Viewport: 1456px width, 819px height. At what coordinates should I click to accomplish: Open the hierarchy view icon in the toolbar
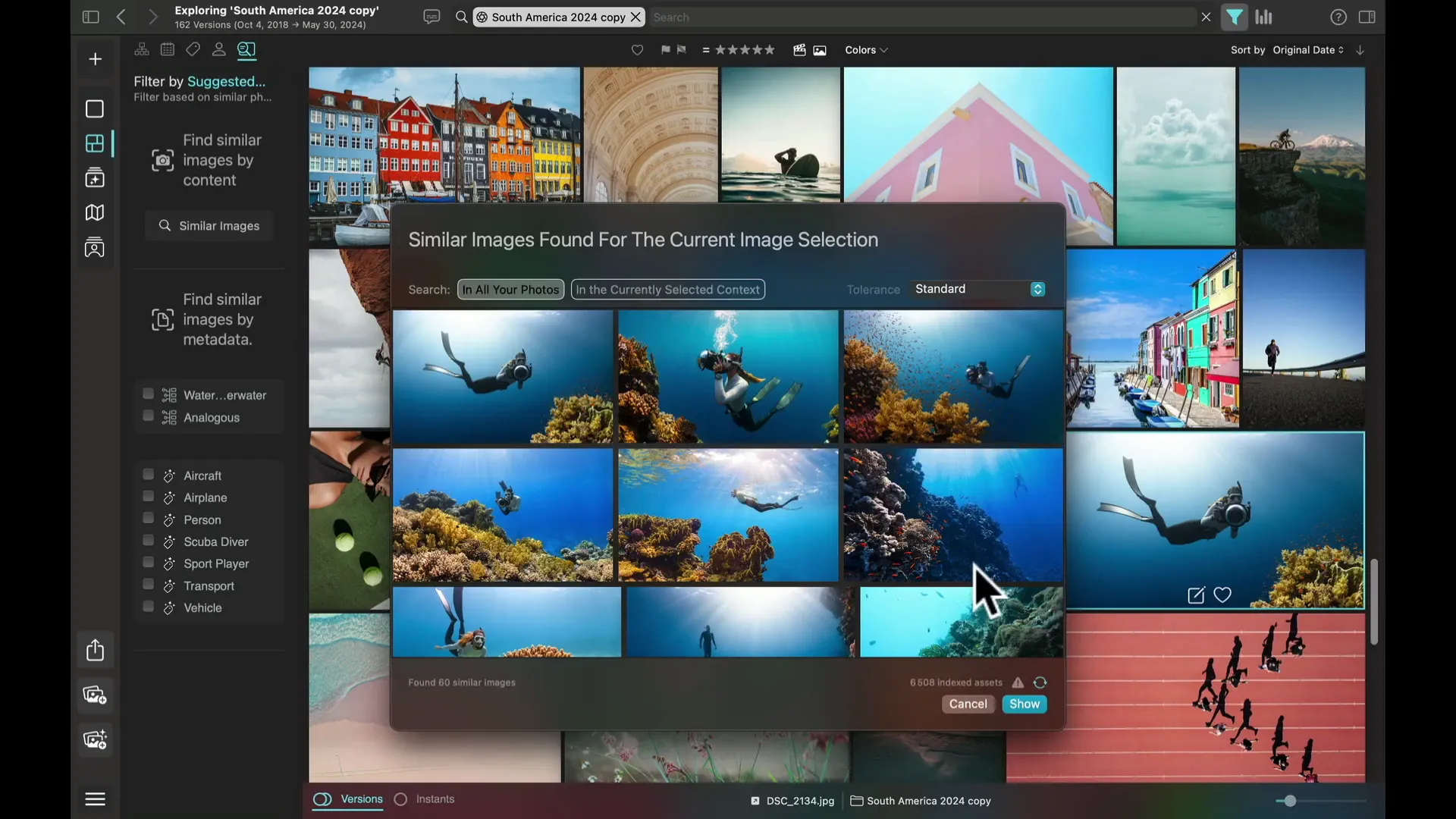point(141,49)
